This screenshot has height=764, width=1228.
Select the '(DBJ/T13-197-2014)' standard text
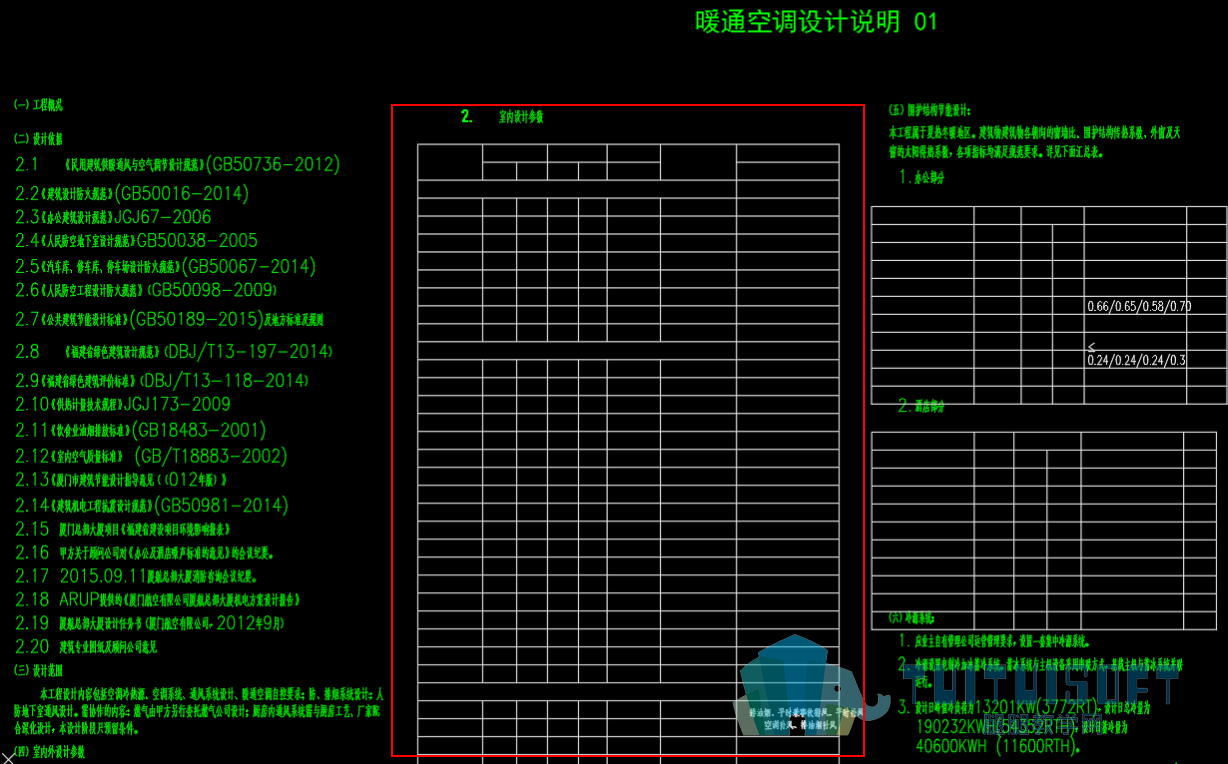point(248,352)
